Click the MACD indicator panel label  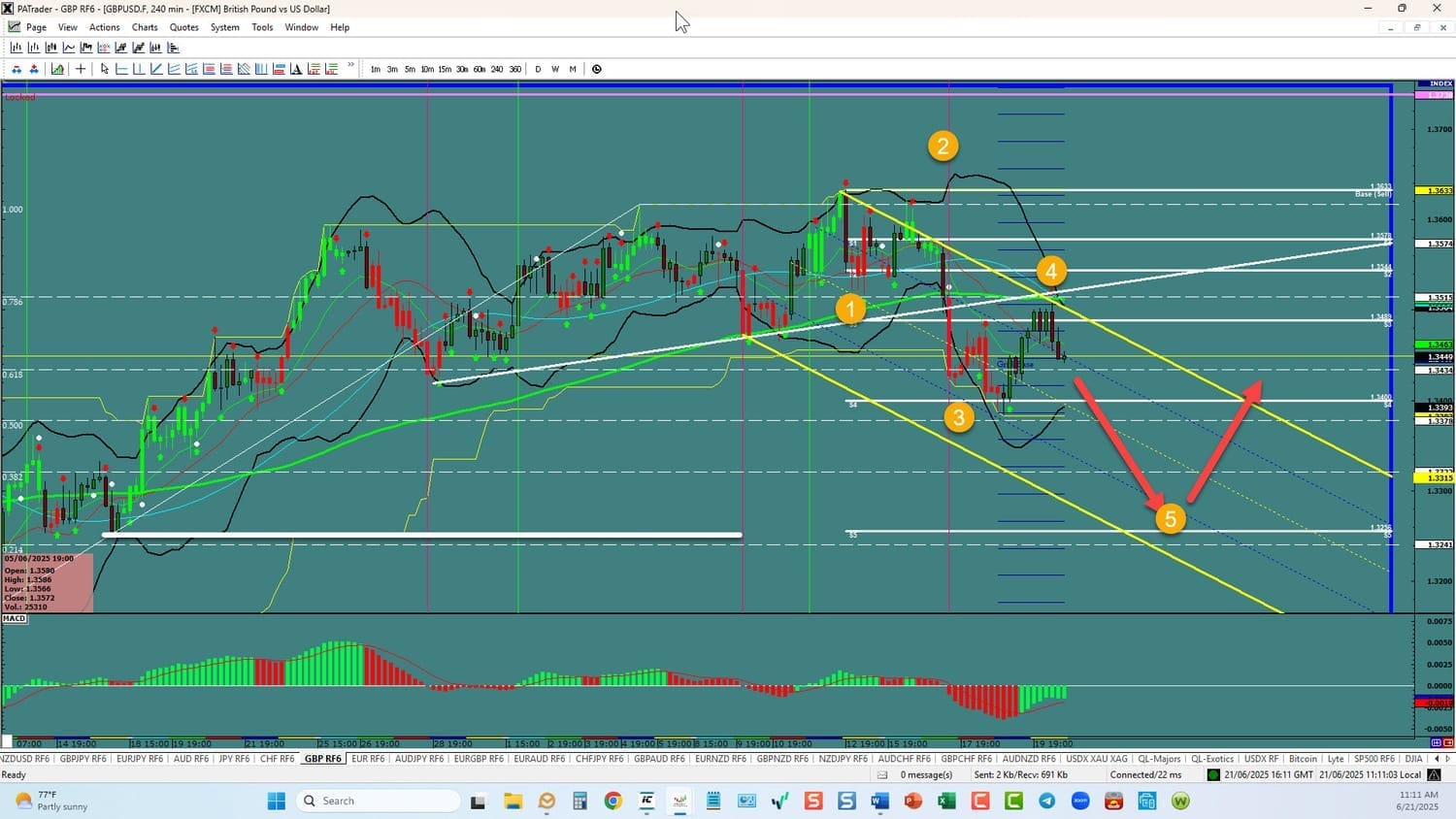[x=14, y=618]
